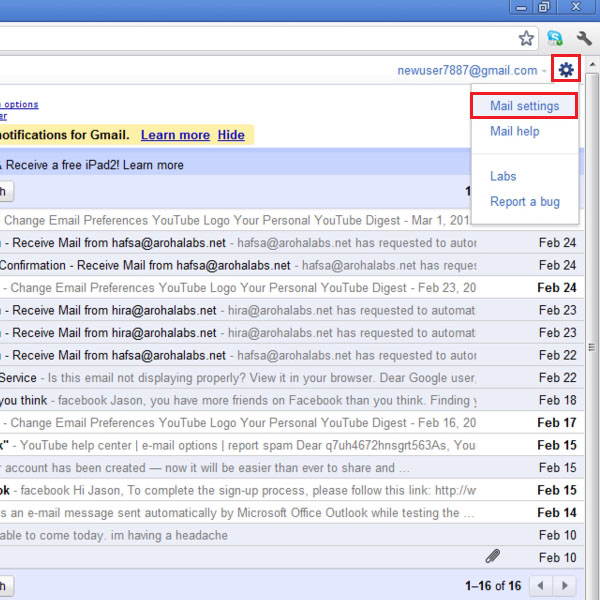Open the im having a headache email

[292, 535]
